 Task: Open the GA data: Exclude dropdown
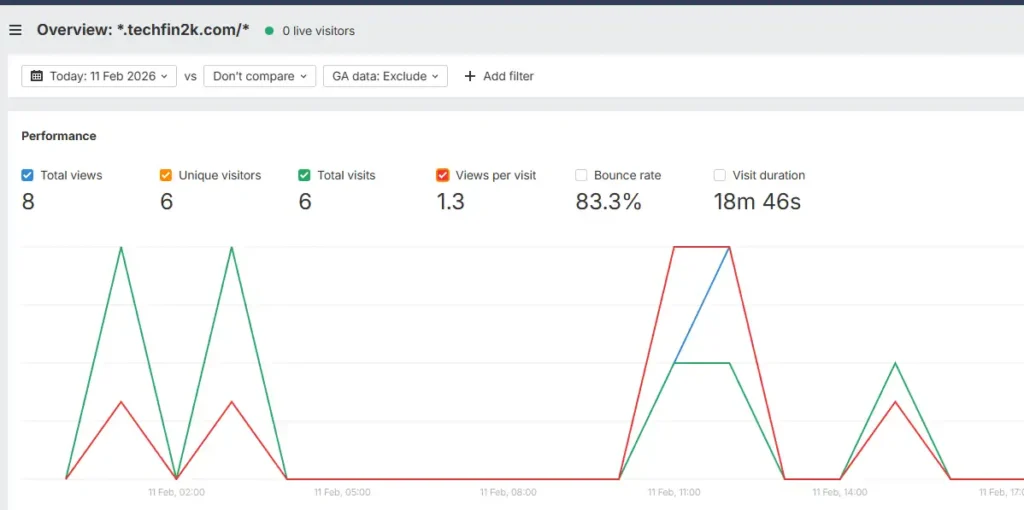(385, 76)
